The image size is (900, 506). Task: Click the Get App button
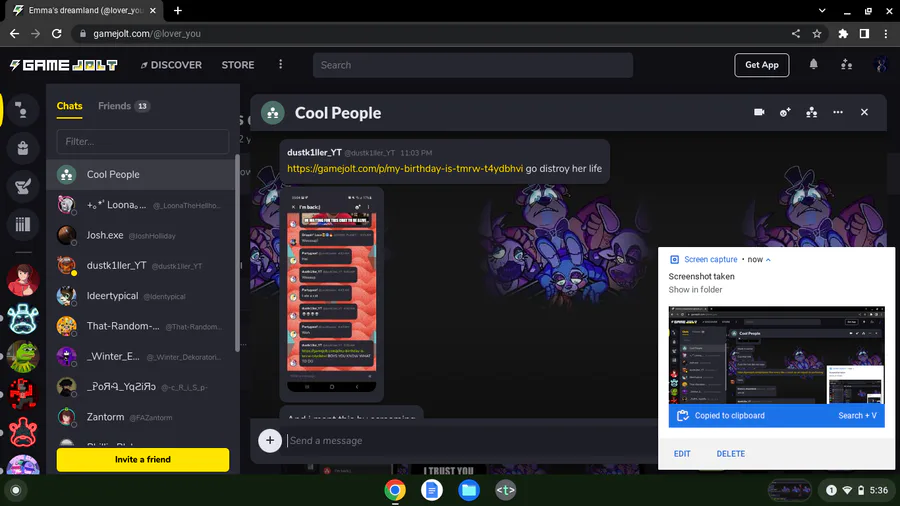tap(762, 65)
